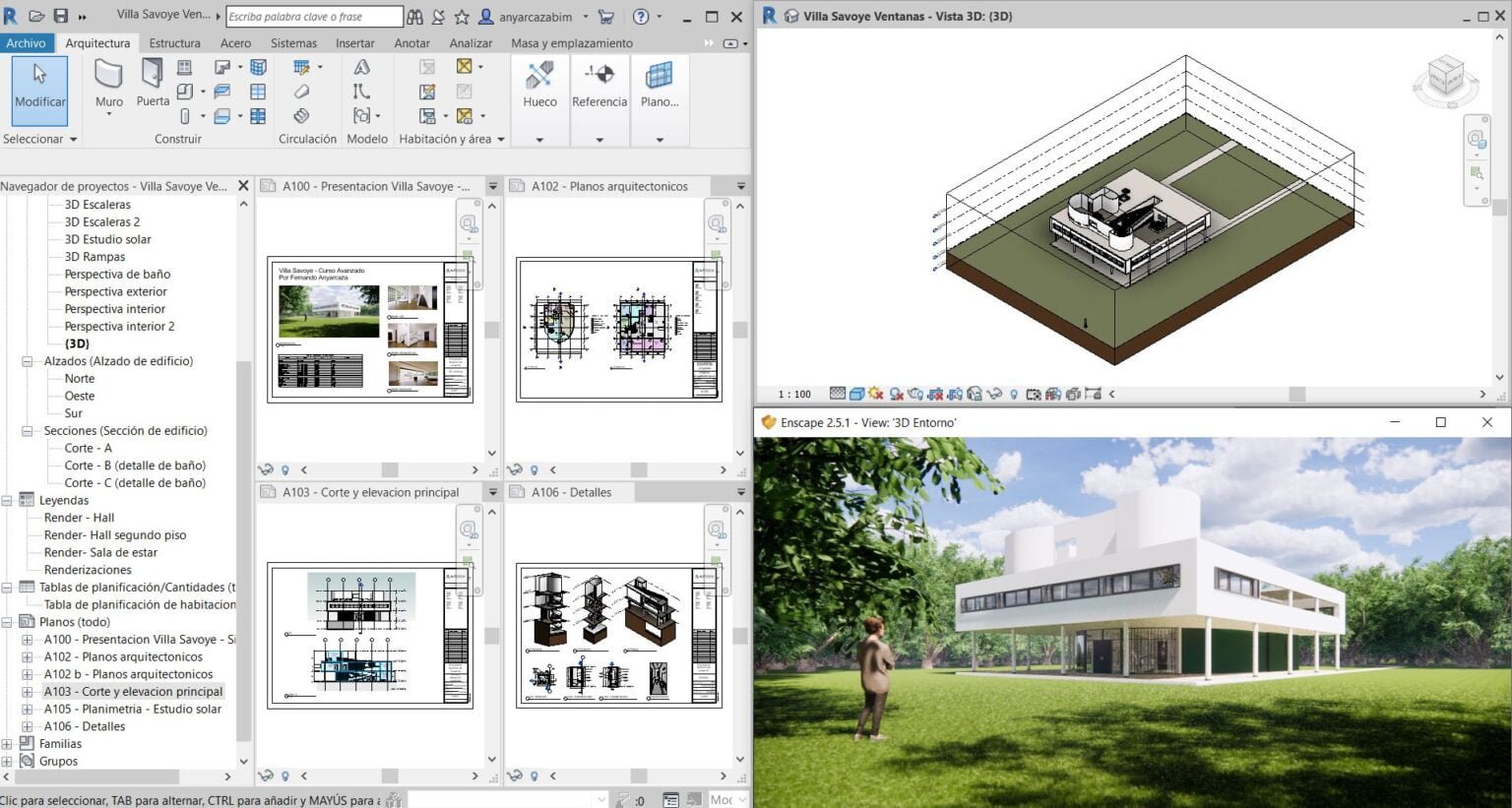Switch to the Estructura ribbon tab
Screen dimensions: 1512x808
point(174,43)
